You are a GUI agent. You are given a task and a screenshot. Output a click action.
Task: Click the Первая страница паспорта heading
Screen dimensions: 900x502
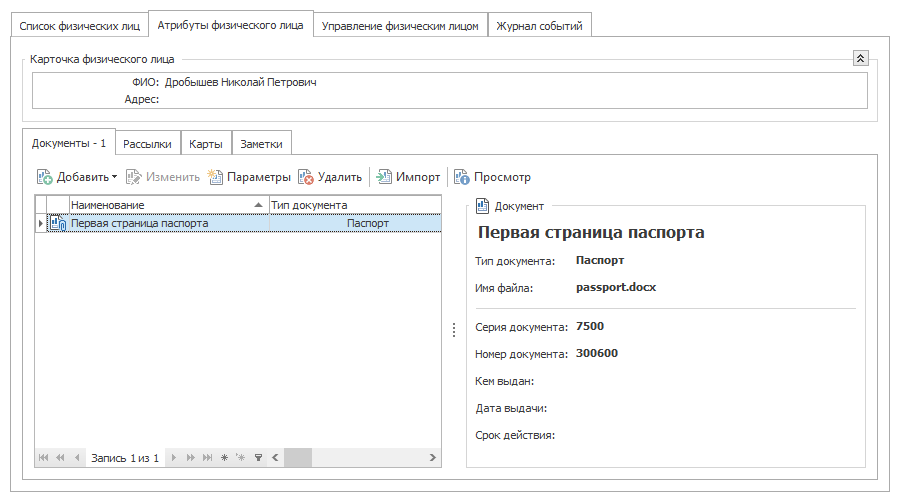[x=591, y=232]
